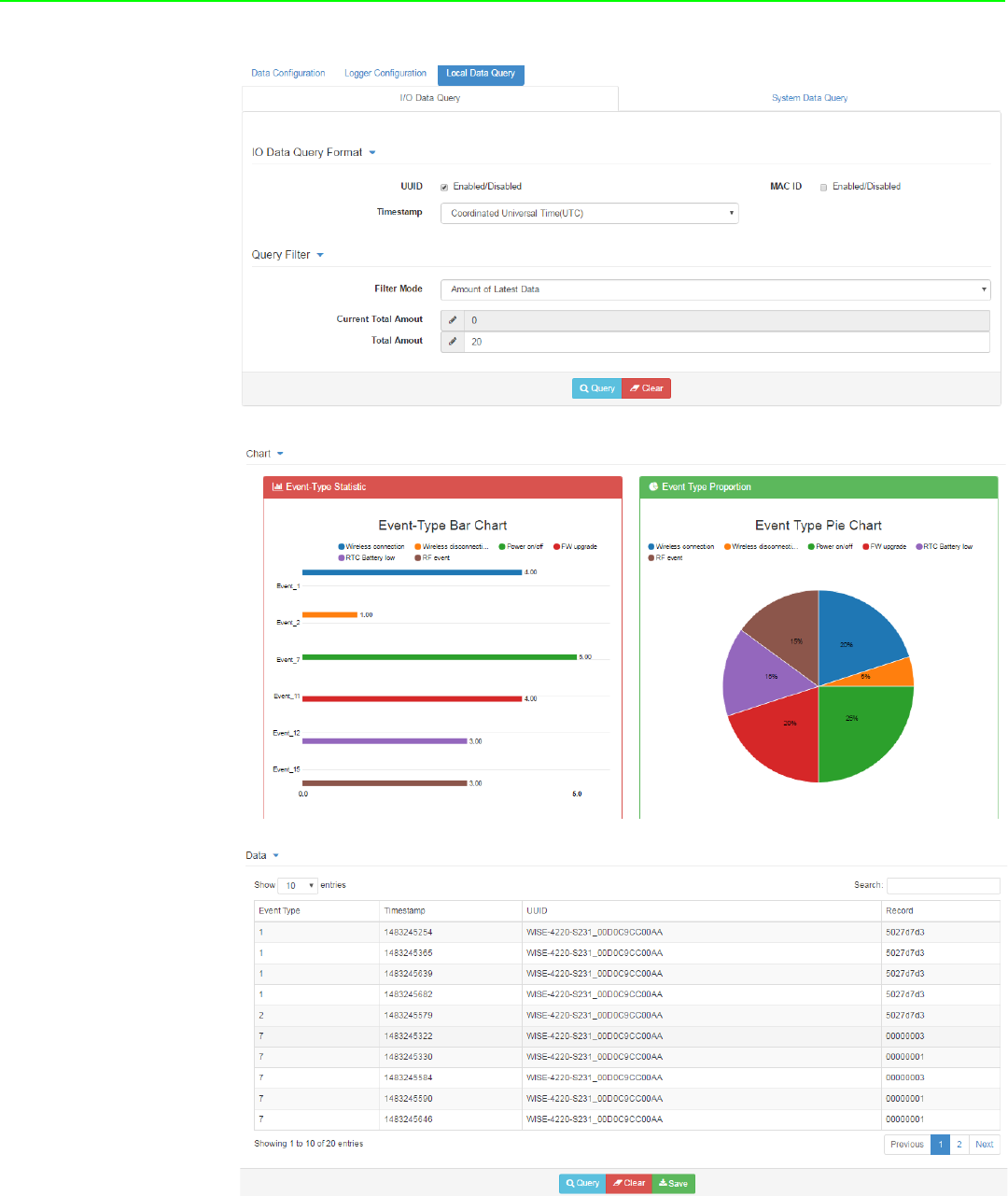Image resolution: width=1008 pixels, height=1196 pixels.
Task: Click the green Power on/off pie slice
Action: (x=863, y=733)
